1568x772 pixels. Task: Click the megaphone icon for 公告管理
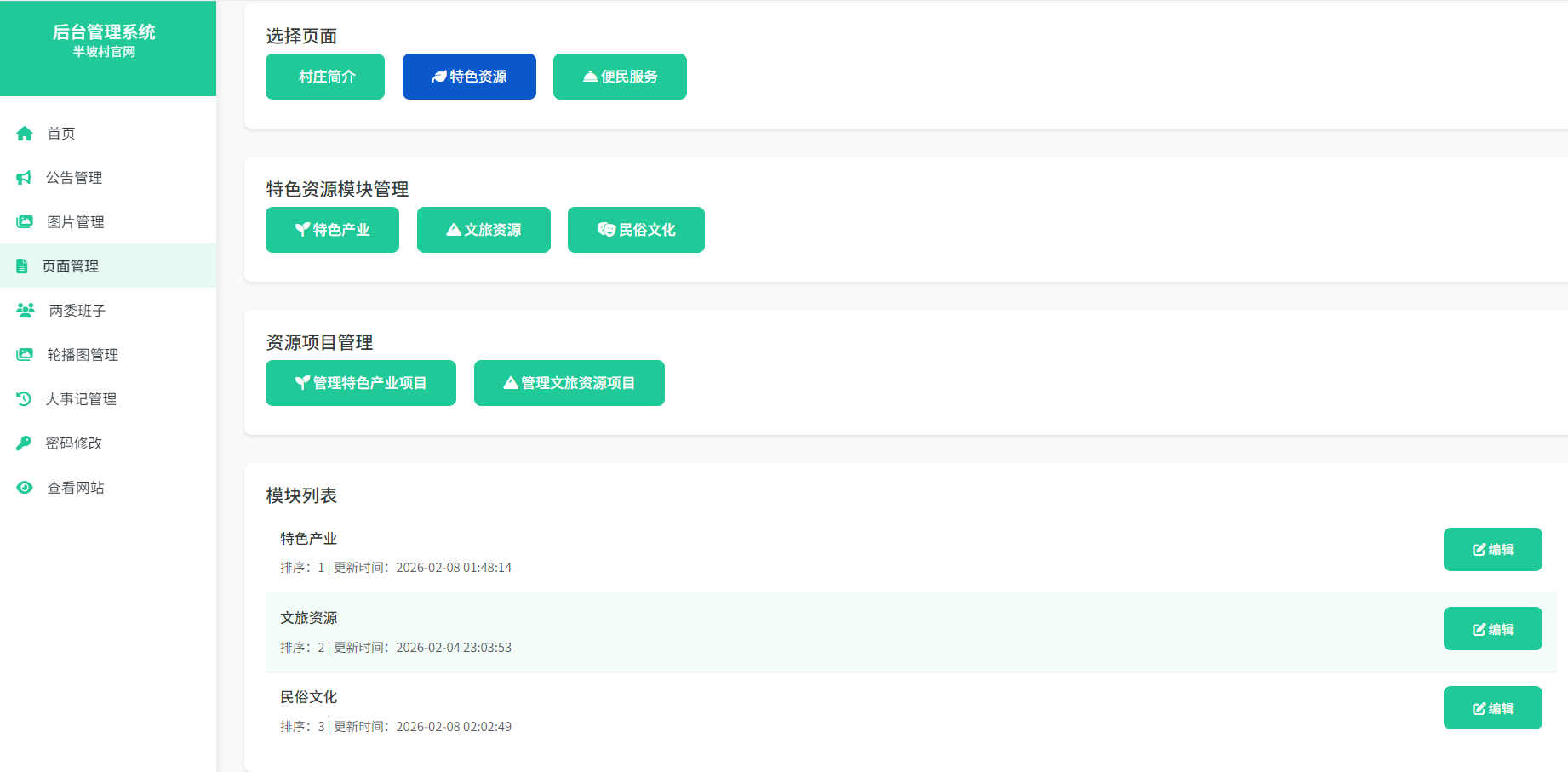[24, 178]
